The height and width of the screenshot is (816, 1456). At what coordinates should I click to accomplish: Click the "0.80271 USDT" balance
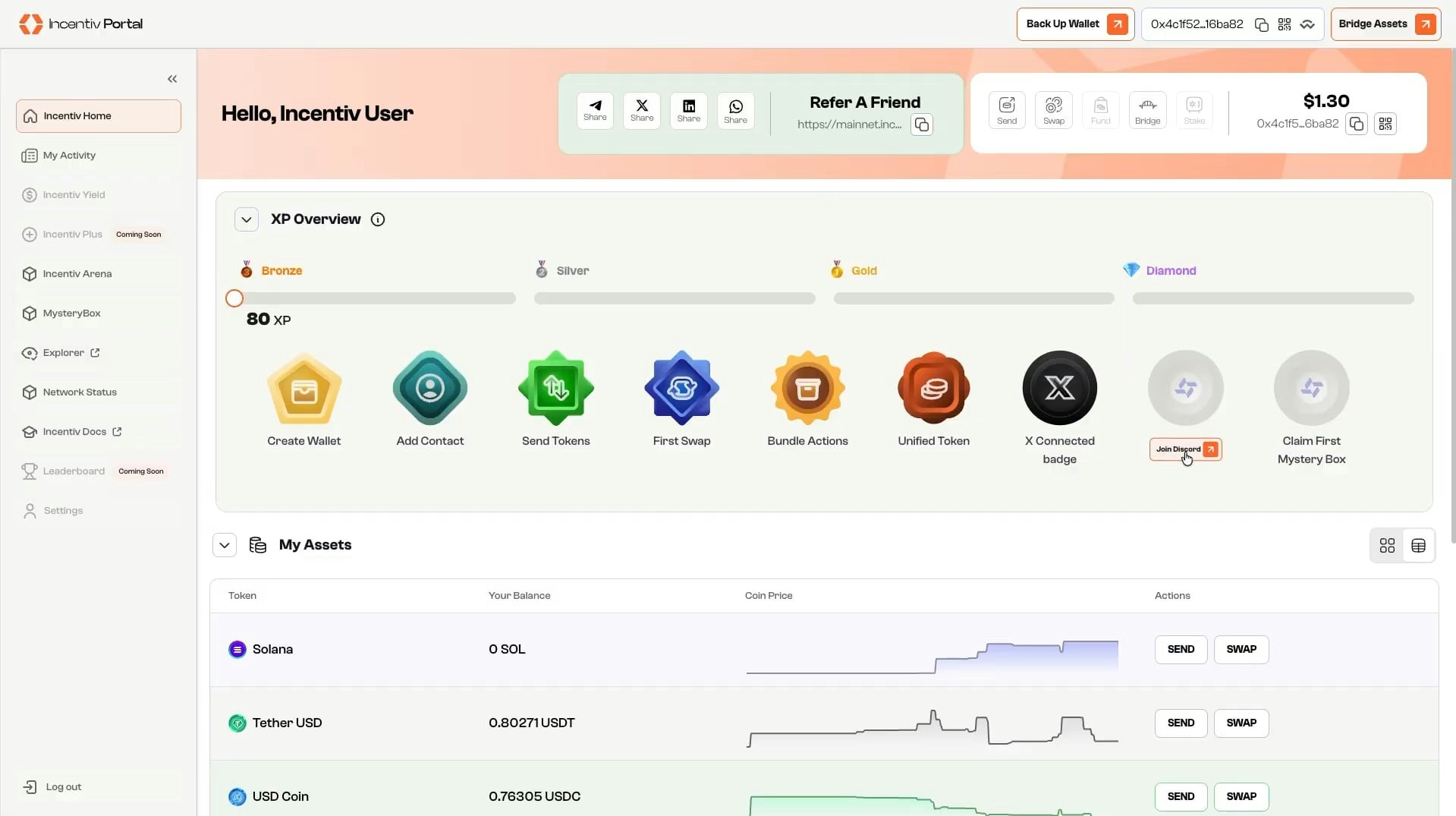pos(532,723)
